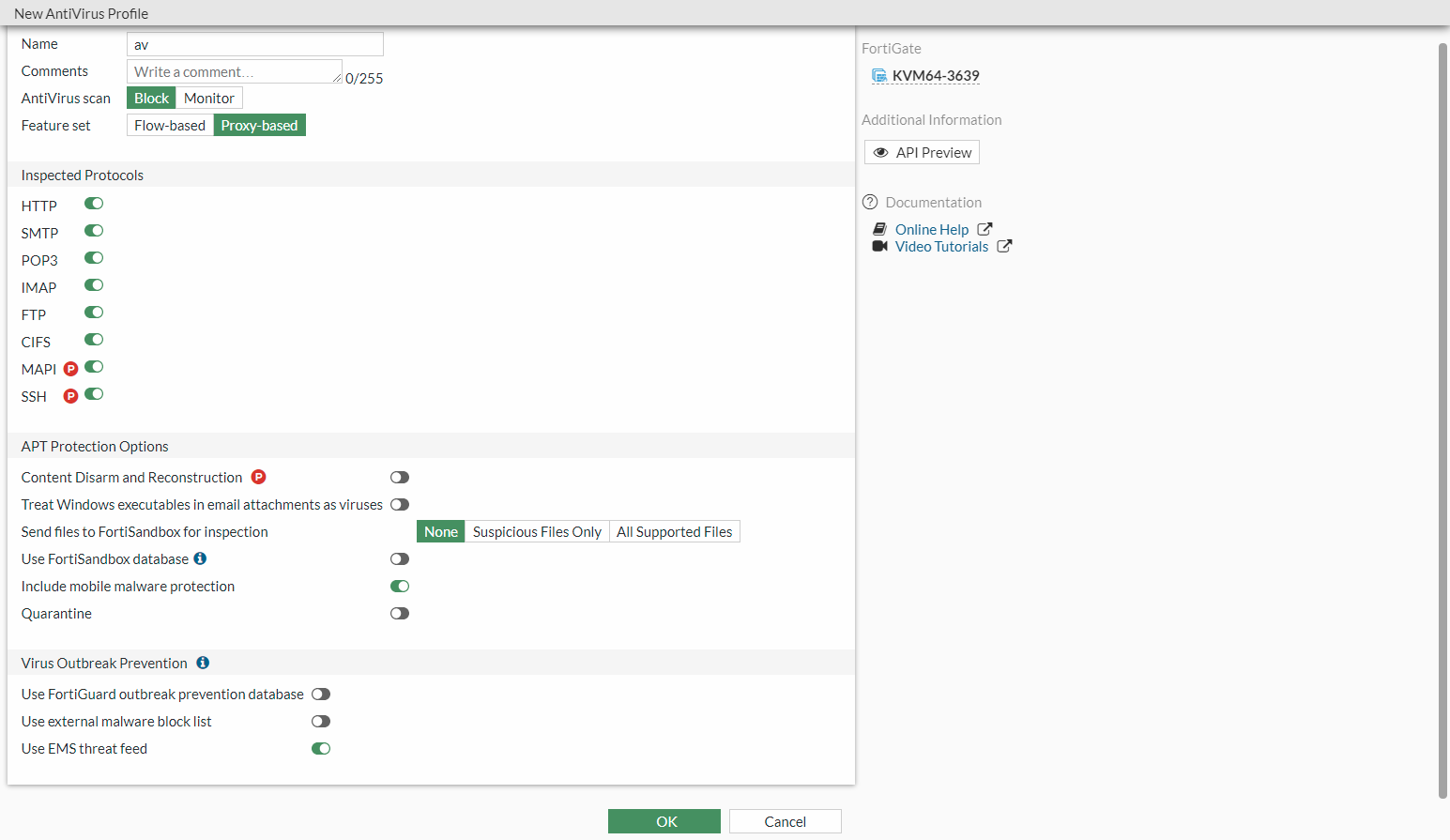The height and width of the screenshot is (840, 1450).
Task: Set AntiVirus scan to Monitor
Action: point(209,98)
